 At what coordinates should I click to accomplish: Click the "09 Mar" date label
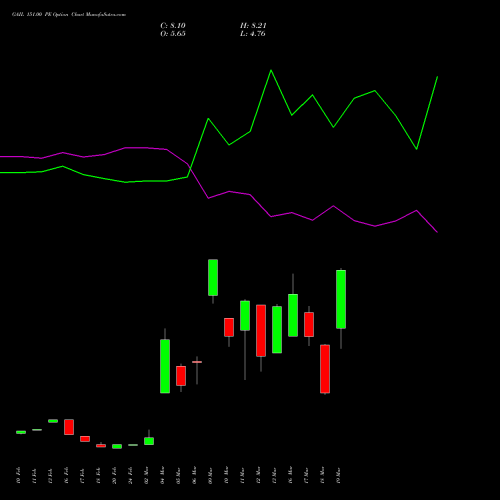(210, 475)
